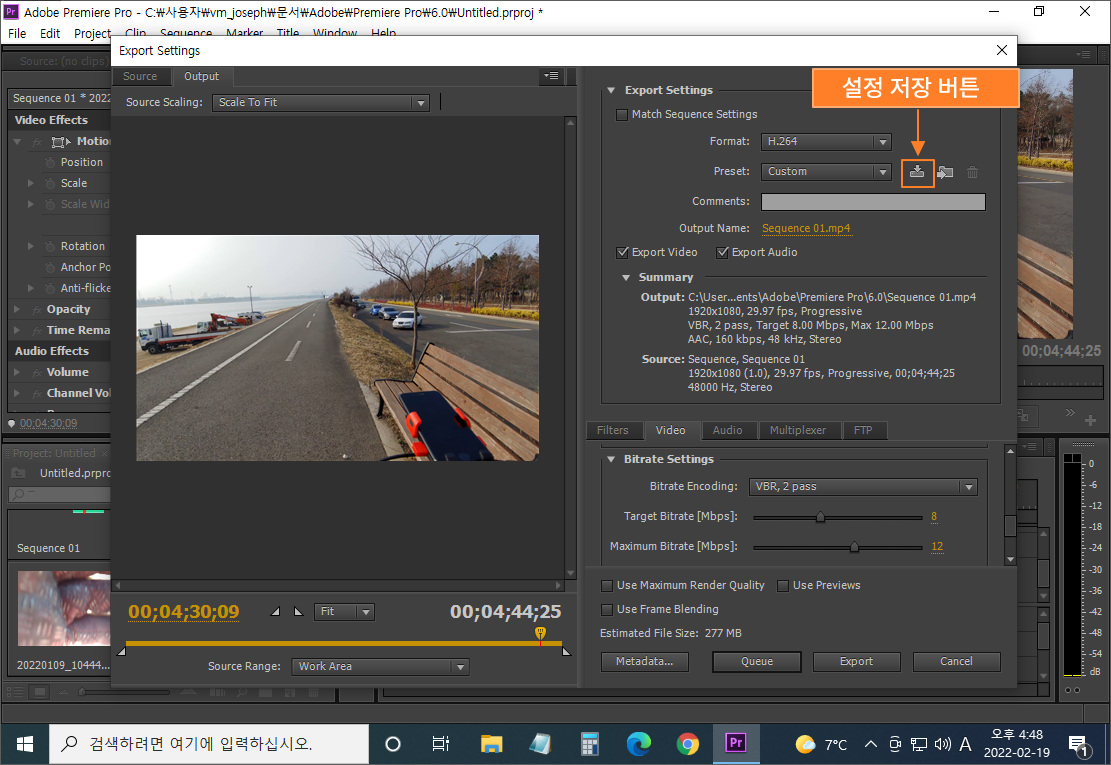Click the Set In Point triangle icon
This screenshot has height=765, width=1111.
[x=276, y=611]
